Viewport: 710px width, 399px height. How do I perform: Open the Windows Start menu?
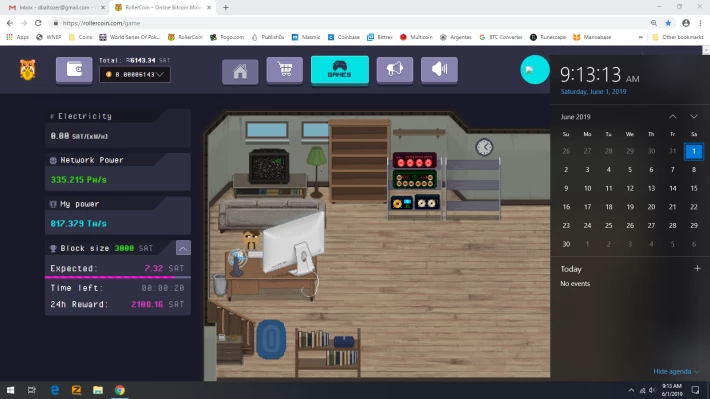pyautogui.click(x=10, y=390)
